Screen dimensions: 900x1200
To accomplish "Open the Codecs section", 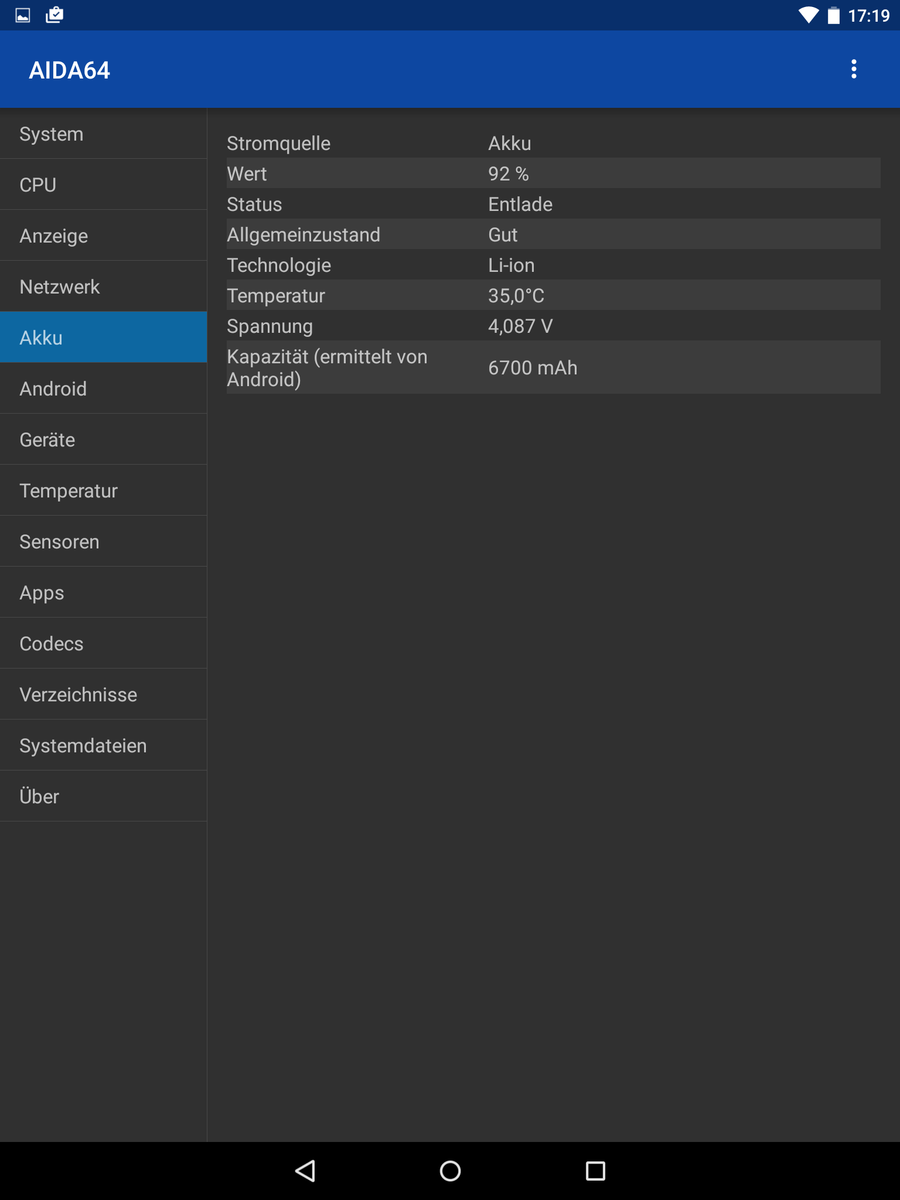I will 103,644.
